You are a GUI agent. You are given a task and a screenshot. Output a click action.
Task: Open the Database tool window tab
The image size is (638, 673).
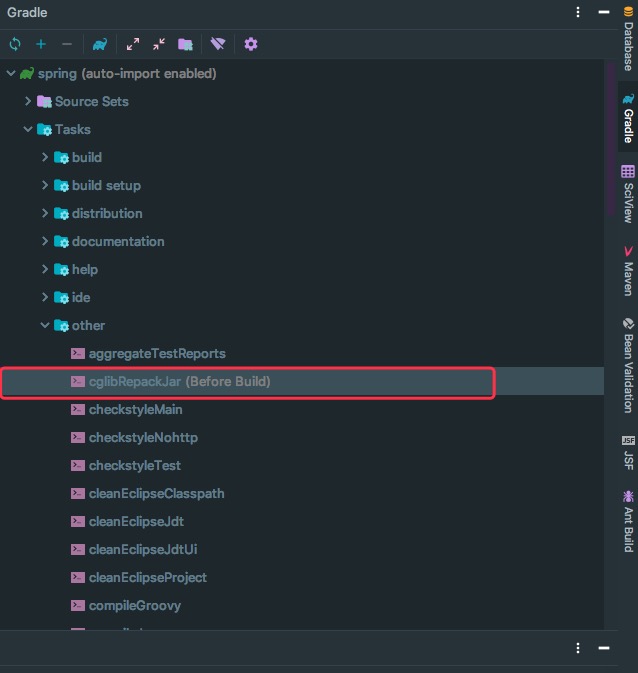pyautogui.click(x=628, y=39)
